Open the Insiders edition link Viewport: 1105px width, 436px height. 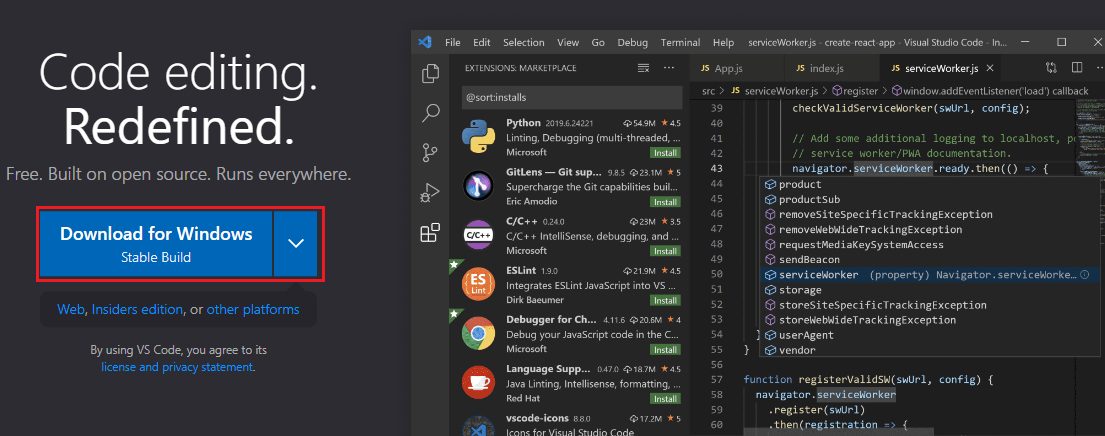click(x=137, y=309)
